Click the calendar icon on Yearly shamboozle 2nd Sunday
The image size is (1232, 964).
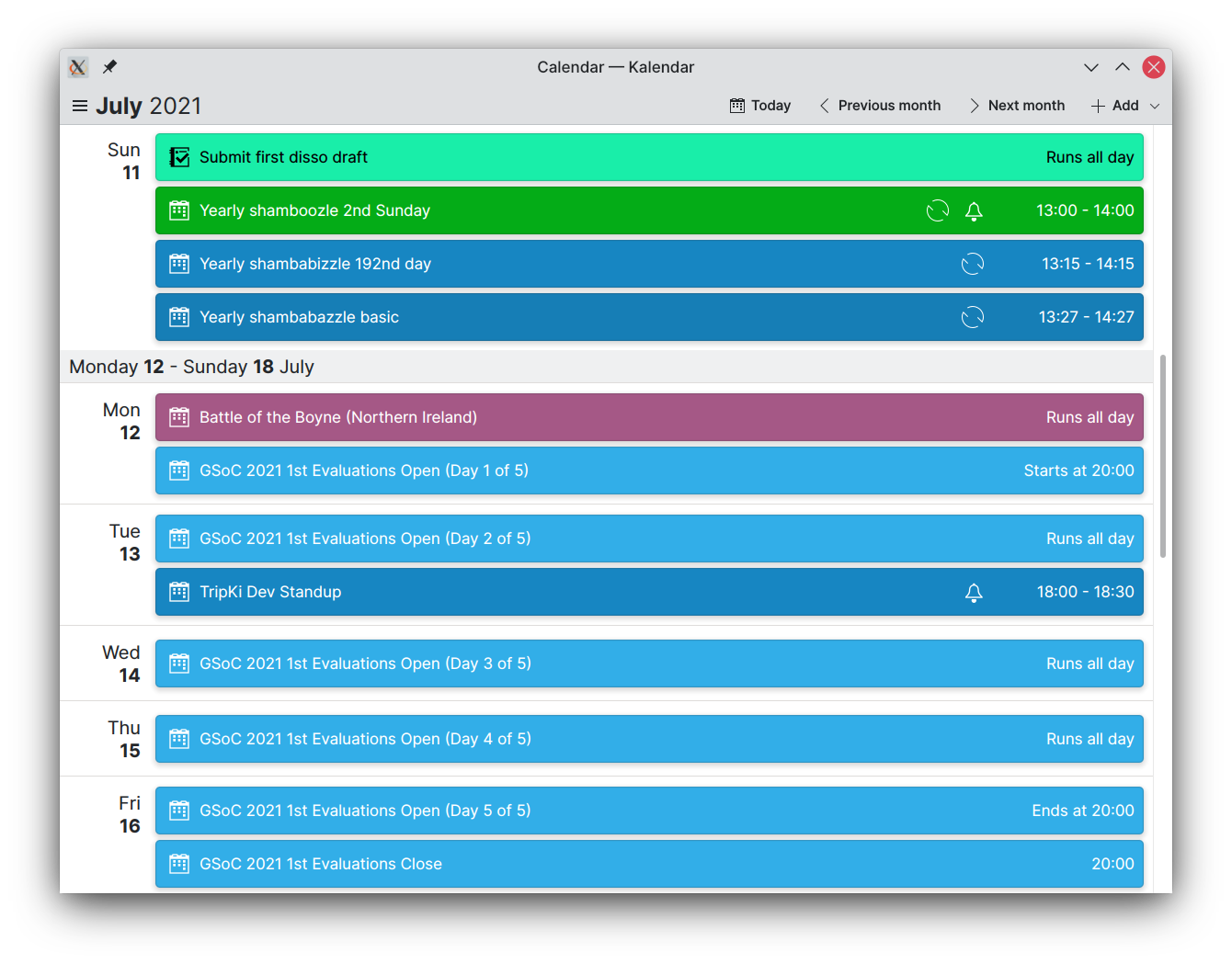click(179, 210)
